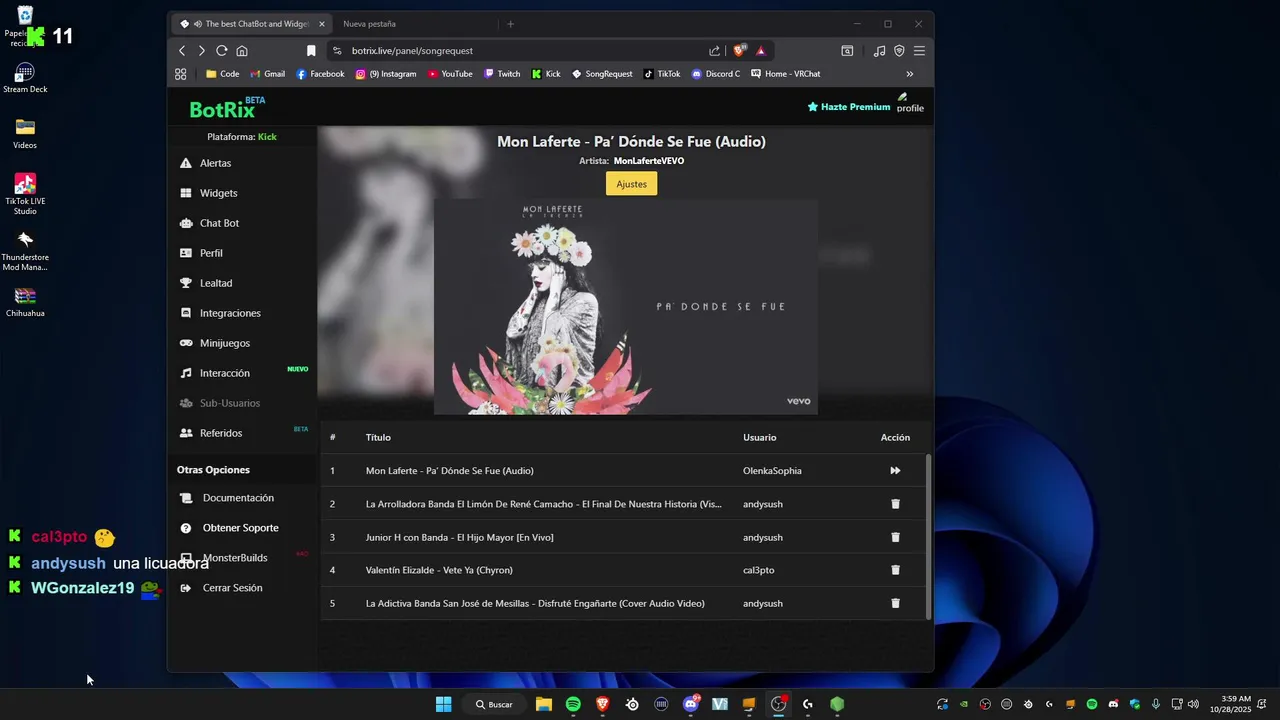Click OlenkaSophia in the Usuario column
1280x720 pixels.
(x=772, y=471)
